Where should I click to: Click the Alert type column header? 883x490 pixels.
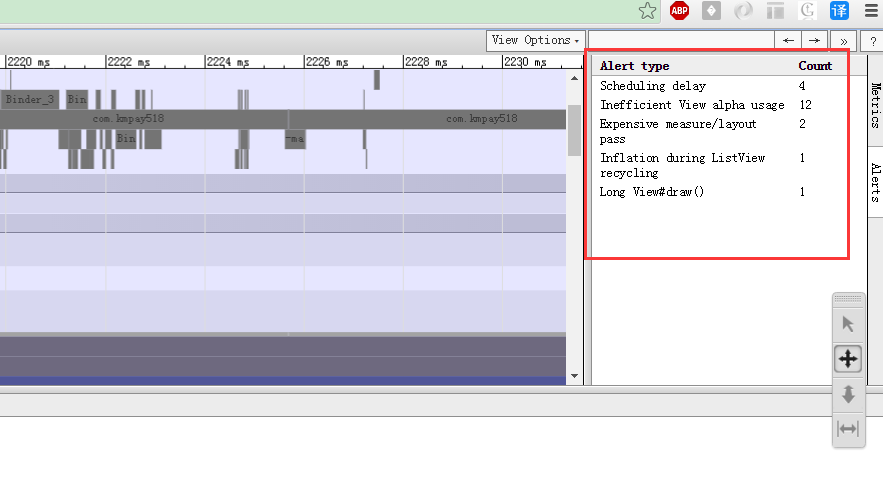click(635, 66)
